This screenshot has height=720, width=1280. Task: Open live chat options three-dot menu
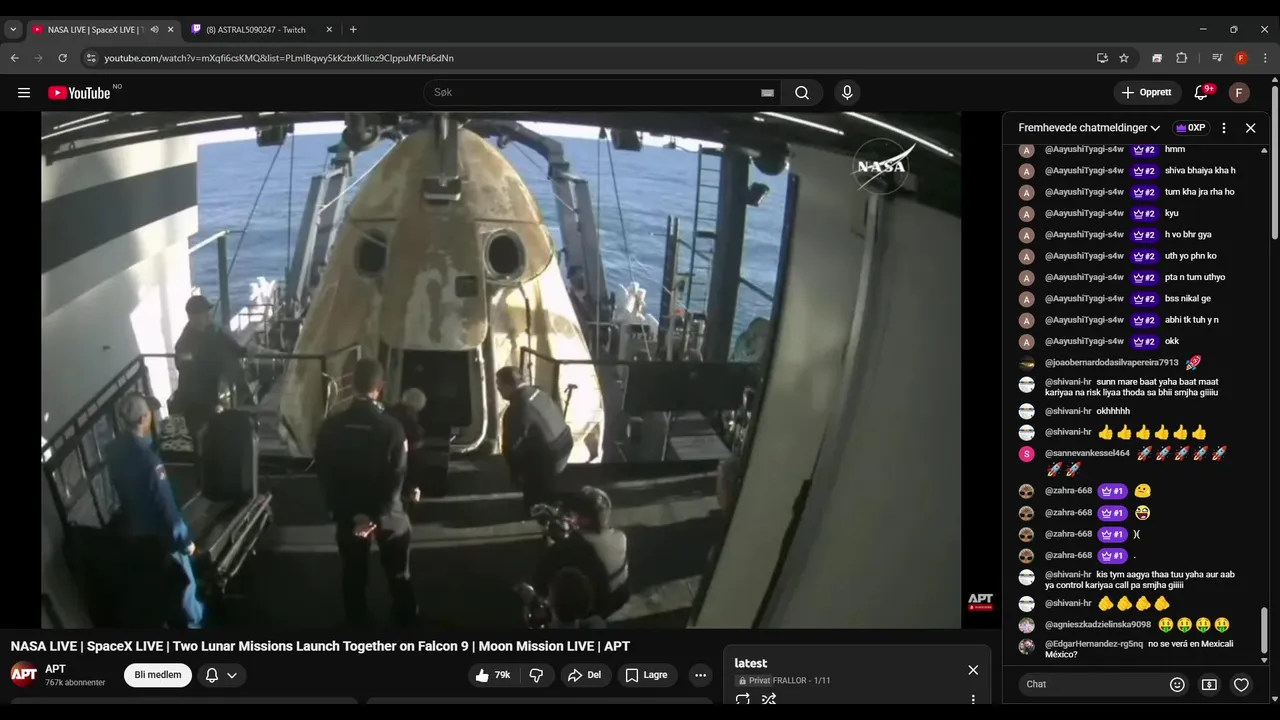[x=1223, y=128]
